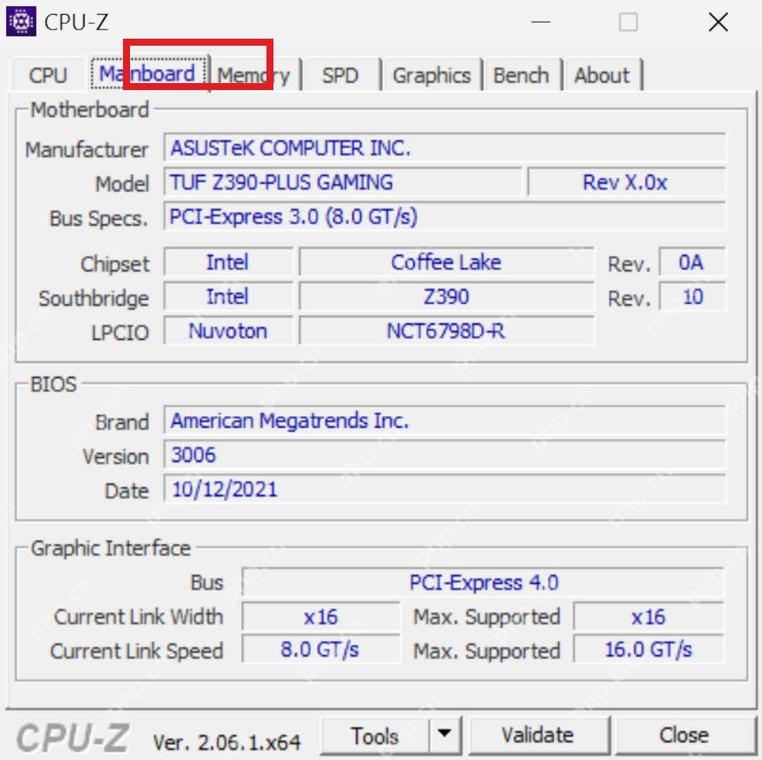Select manufacturer field ASUSTeK COMPUTER INC.

[444, 148]
